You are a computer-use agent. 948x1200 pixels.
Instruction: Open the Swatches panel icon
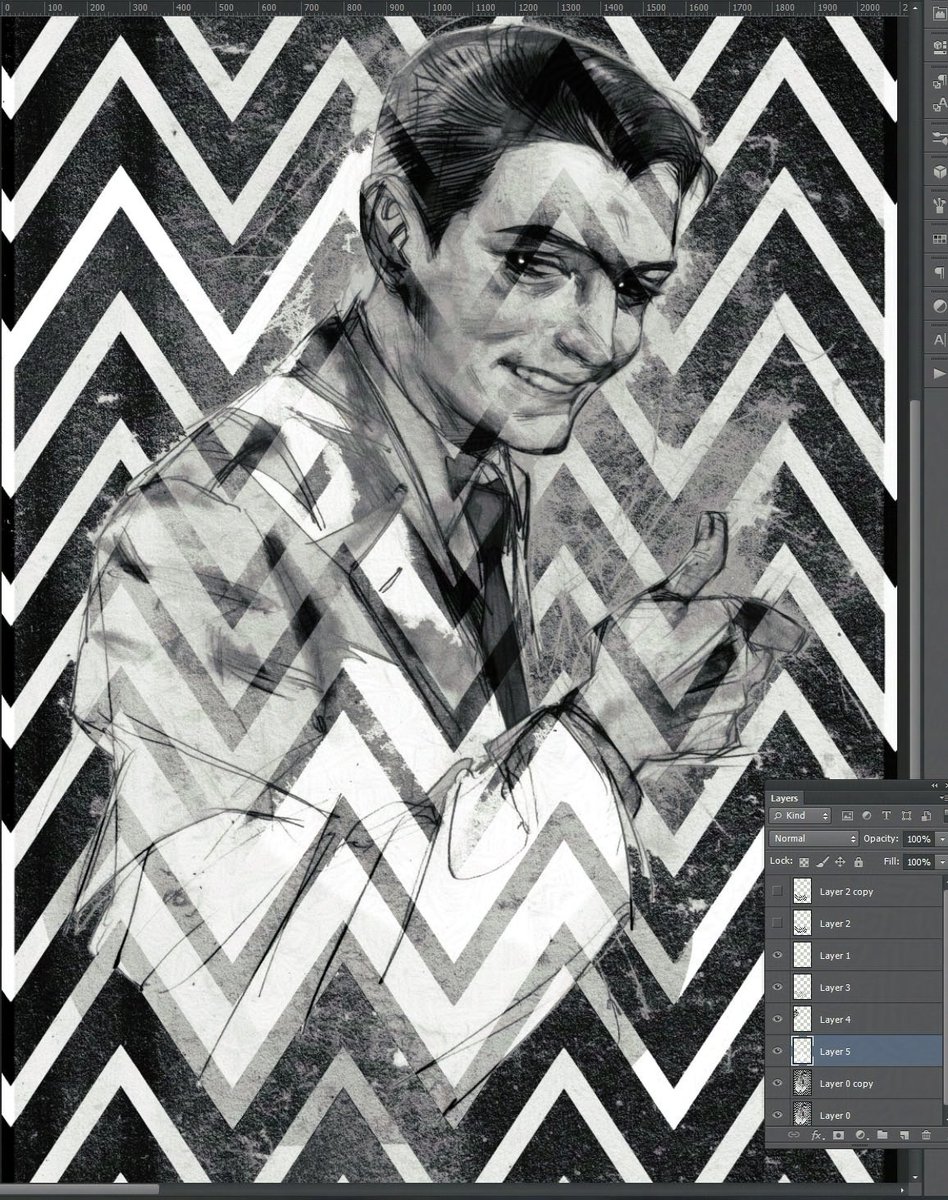[x=939, y=239]
